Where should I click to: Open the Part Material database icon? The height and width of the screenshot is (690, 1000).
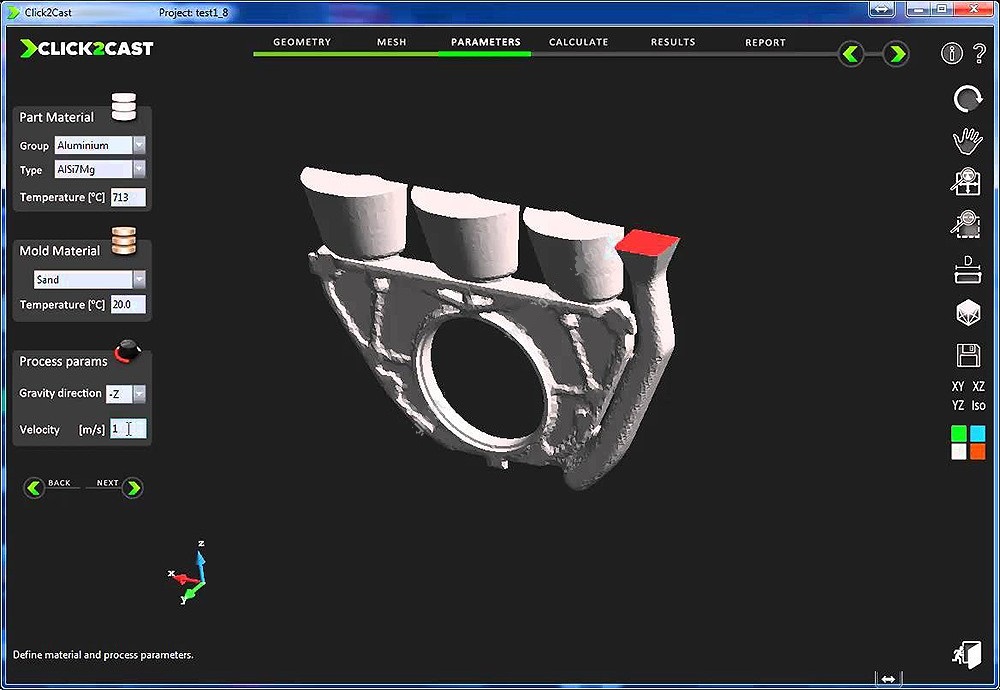[124, 105]
